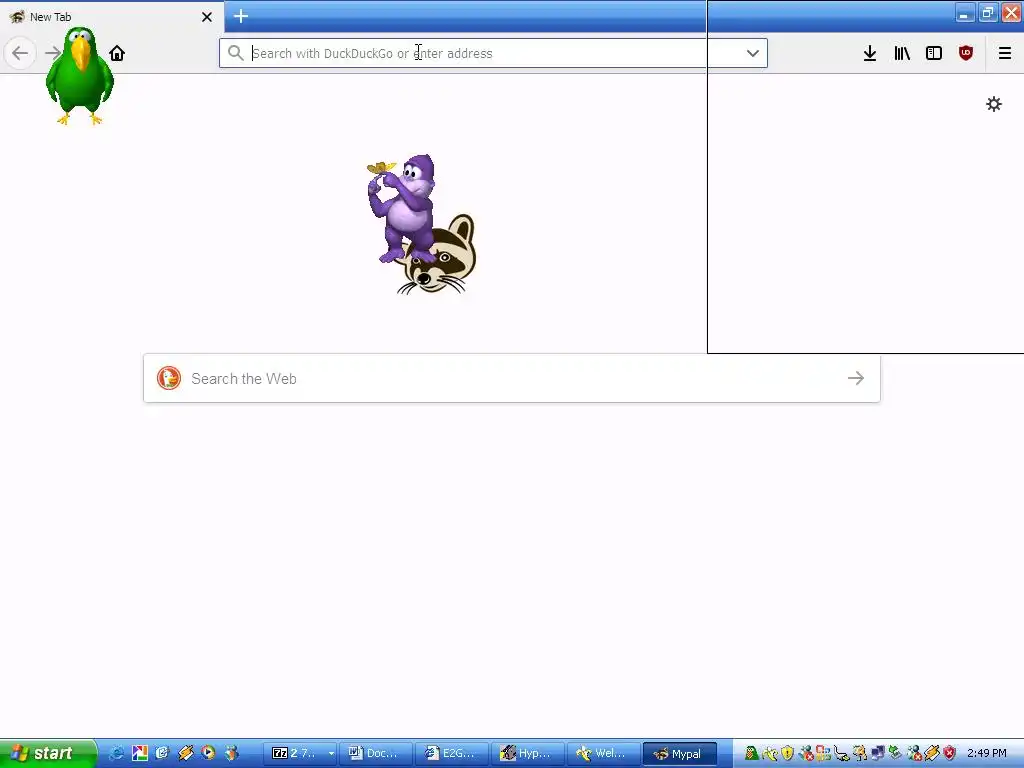Click the Winamp lightning tray icon
Viewport: 1024px width, 768px height.
pyautogui.click(x=932, y=754)
